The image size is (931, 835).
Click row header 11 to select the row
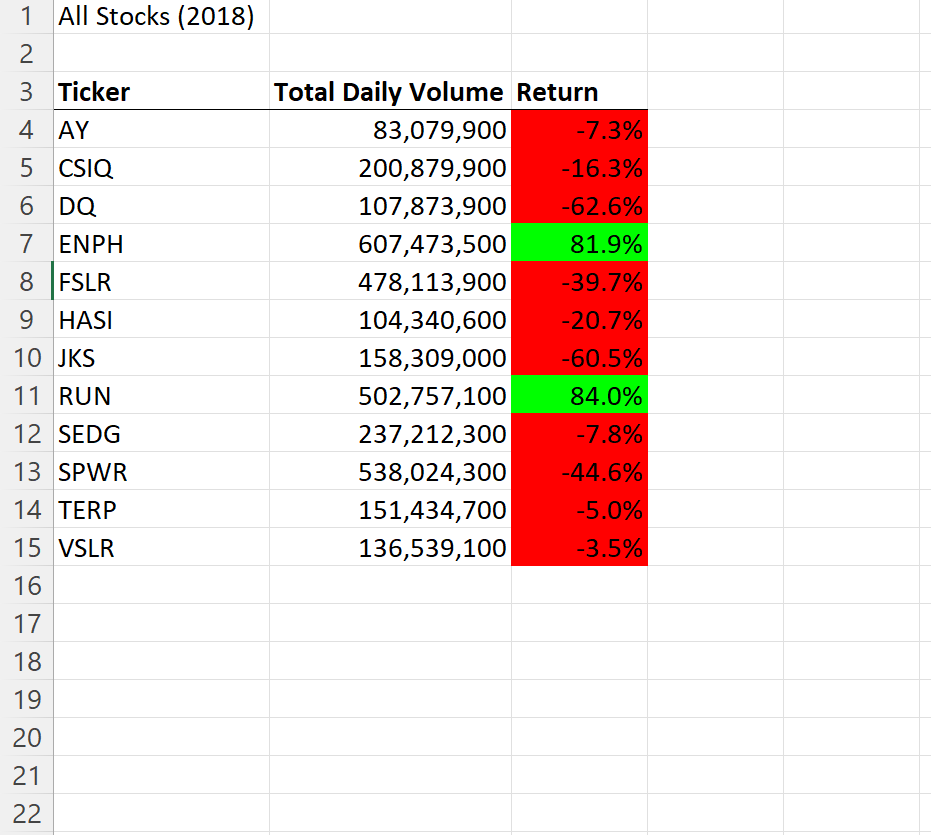pos(25,396)
